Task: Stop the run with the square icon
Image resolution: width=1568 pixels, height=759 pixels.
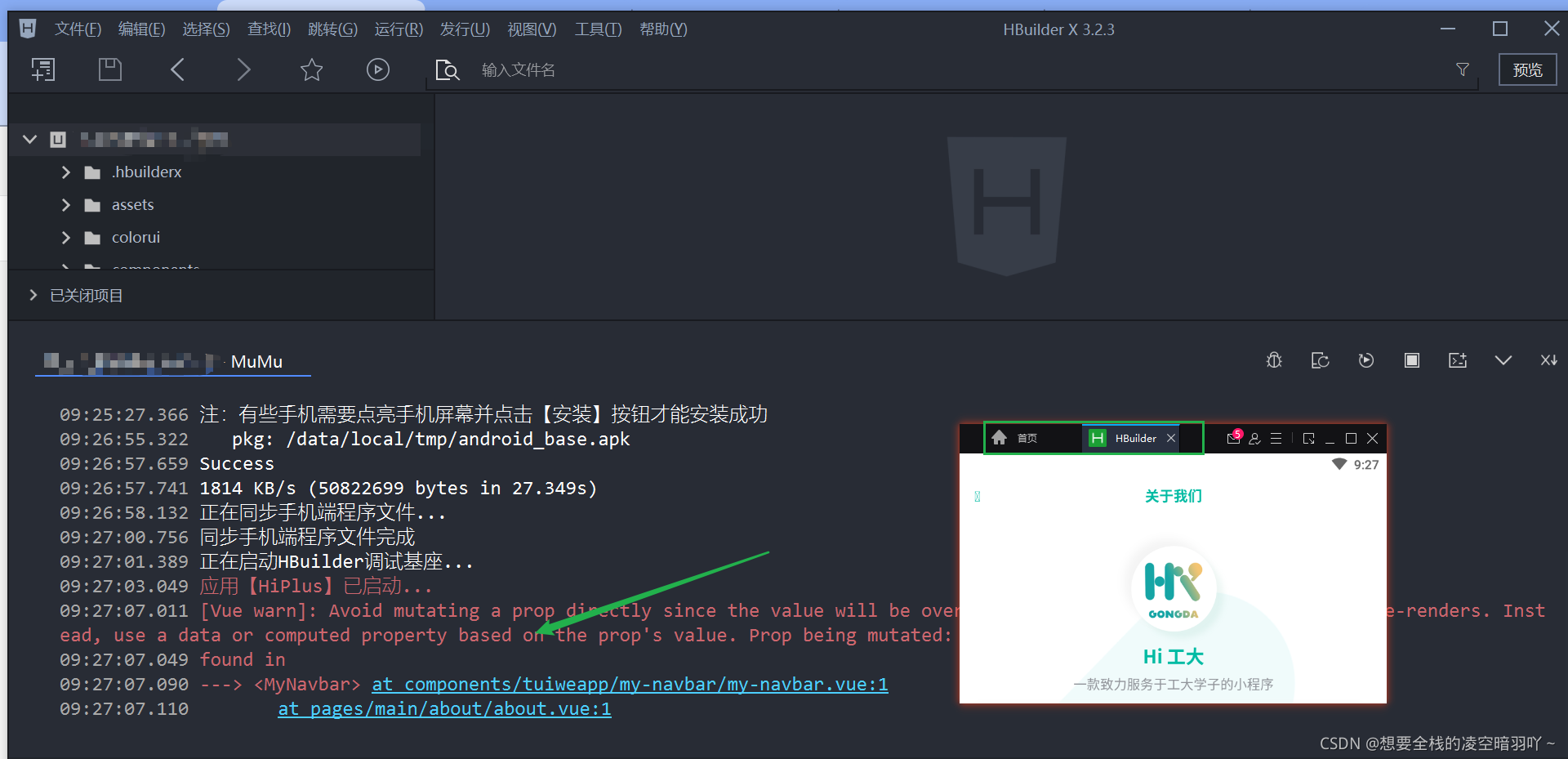Action: (x=1412, y=360)
